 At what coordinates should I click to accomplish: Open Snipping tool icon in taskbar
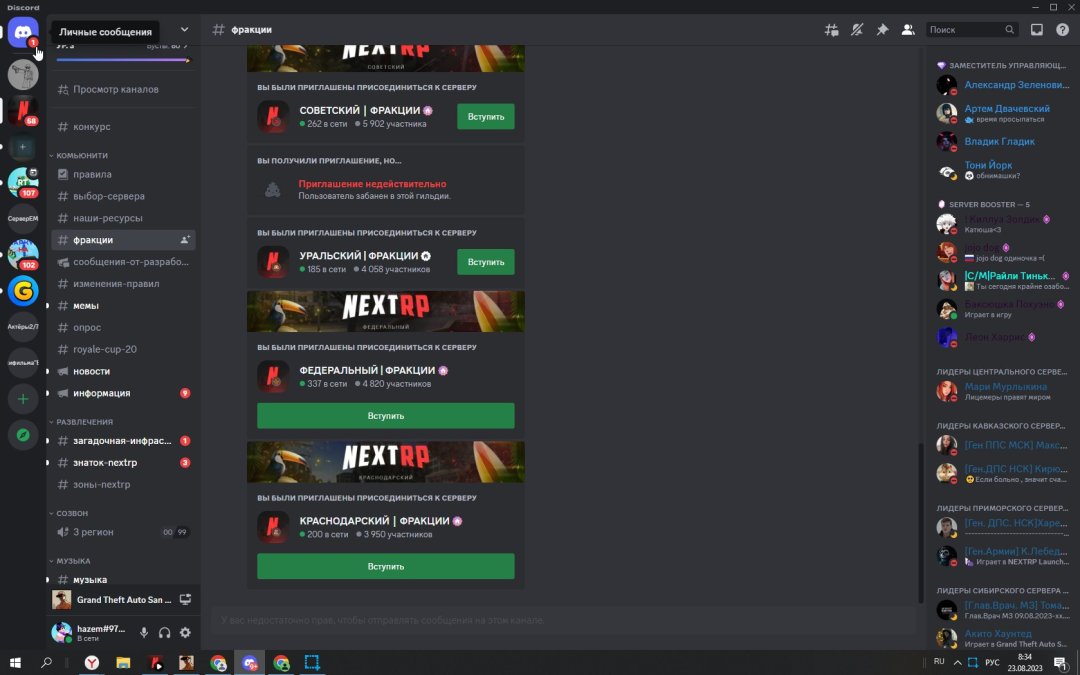312,663
